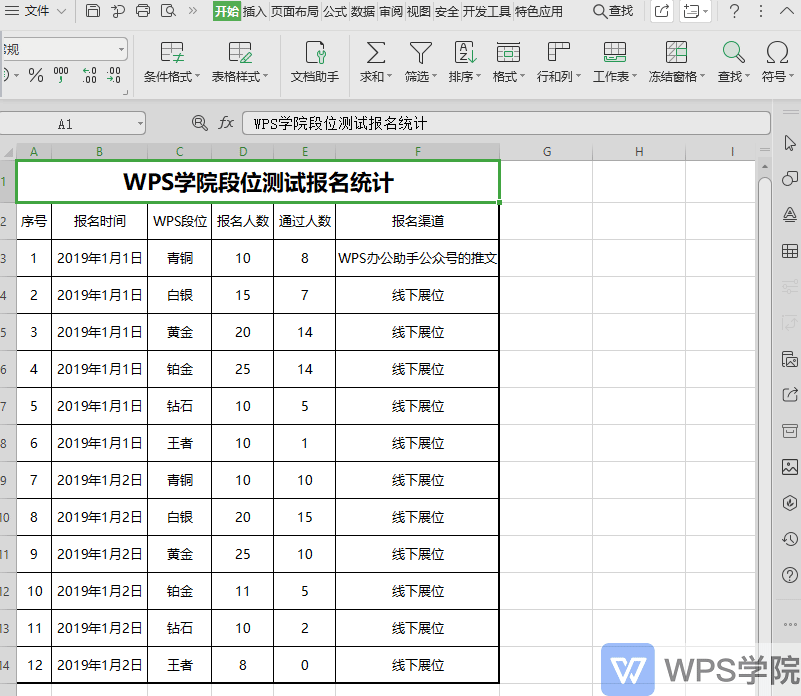Click the table grid icon in right sidebar
The height and width of the screenshot is (696, 801).
790,251
